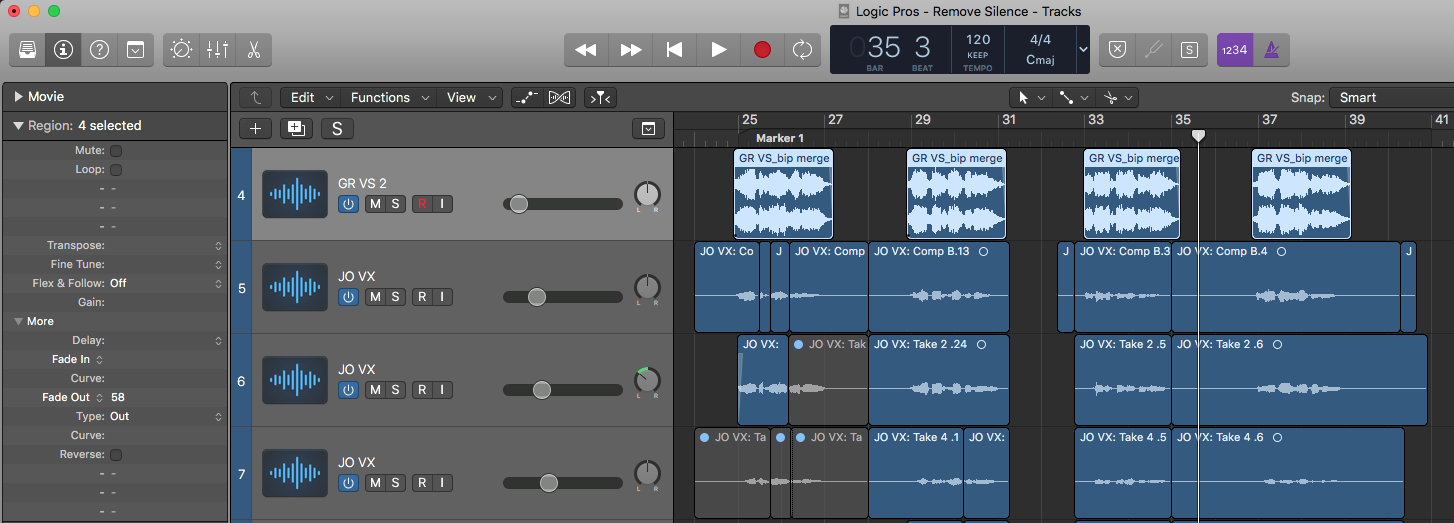Toggle the Inspector info button

[x=64, y=49]
